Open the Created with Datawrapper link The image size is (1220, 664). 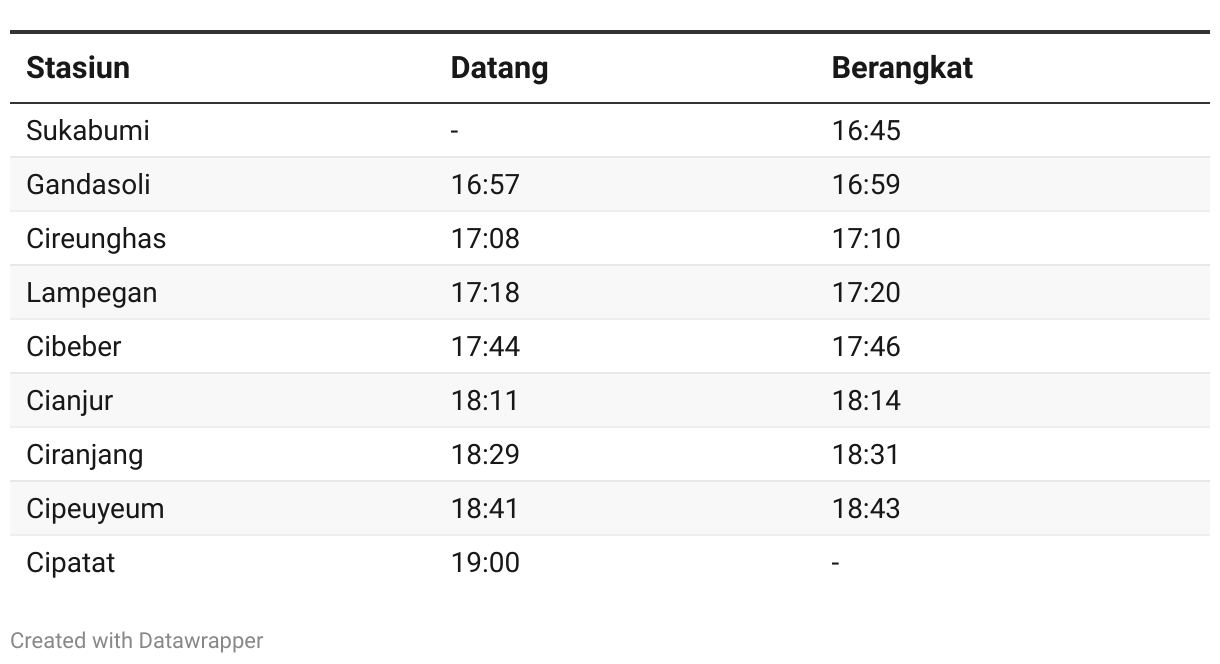[x=137, y=641]
